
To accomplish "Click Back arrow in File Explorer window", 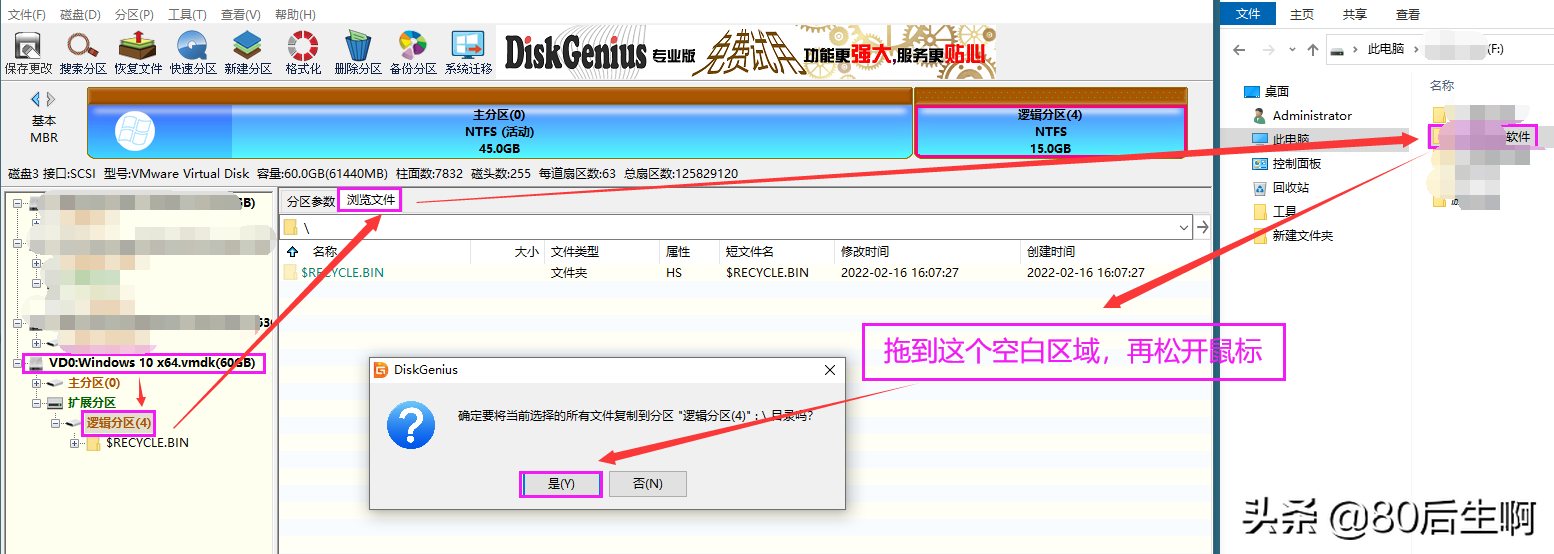I will pos(1239,48).
